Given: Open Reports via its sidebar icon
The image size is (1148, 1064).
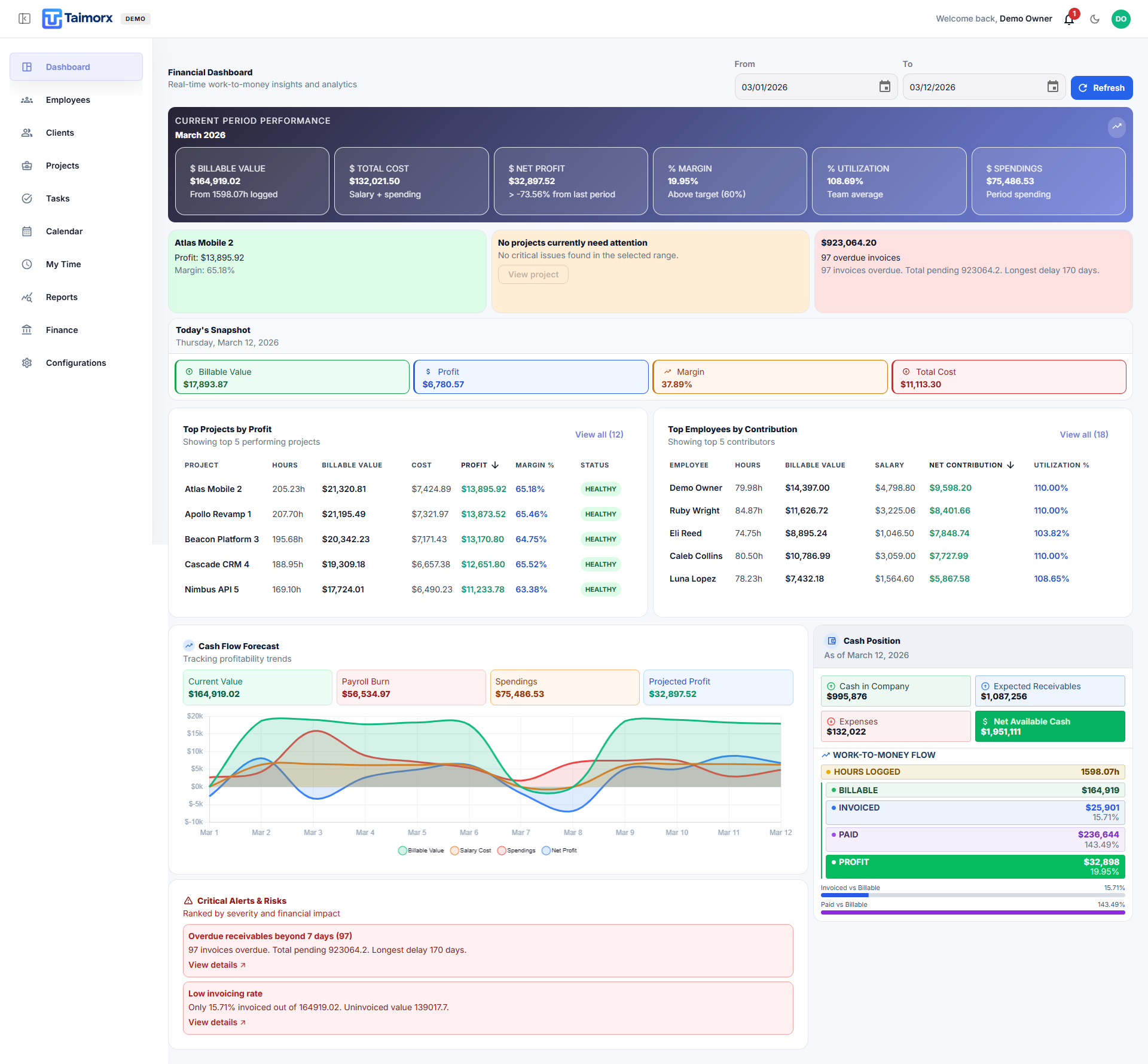Looking at the screenshot, I should (x=28, y=296).
